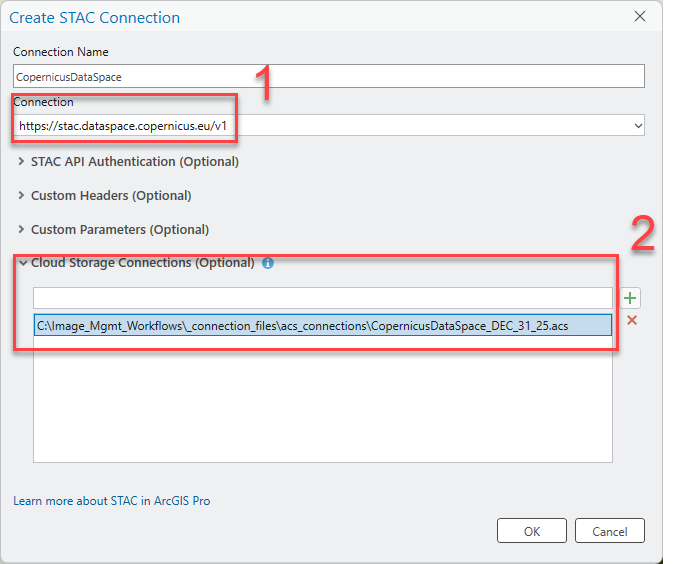This screenshot has width=685, height=564.
Task: Open the Connection URL dropdown arrow
Action: (638, 126)
